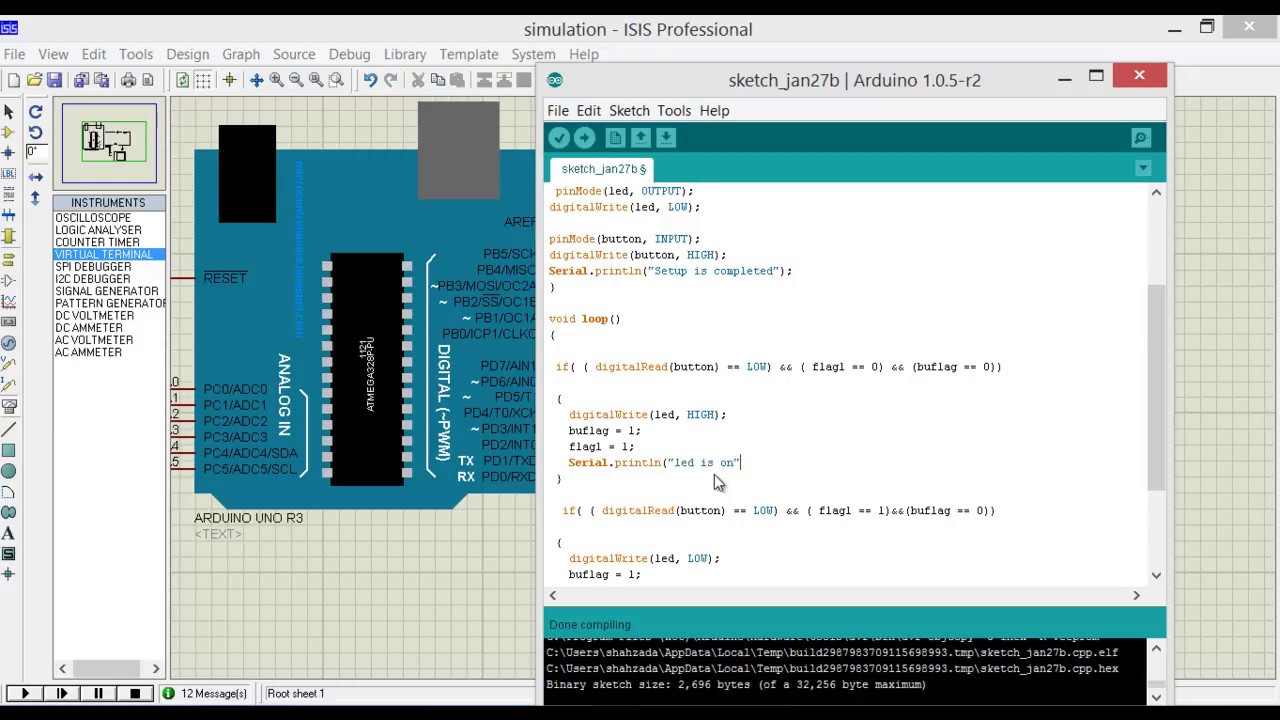Viewport: 1280px width, 720px height.
Task: Open the Arduino Sketch menu
Action: tap(630, 111)
